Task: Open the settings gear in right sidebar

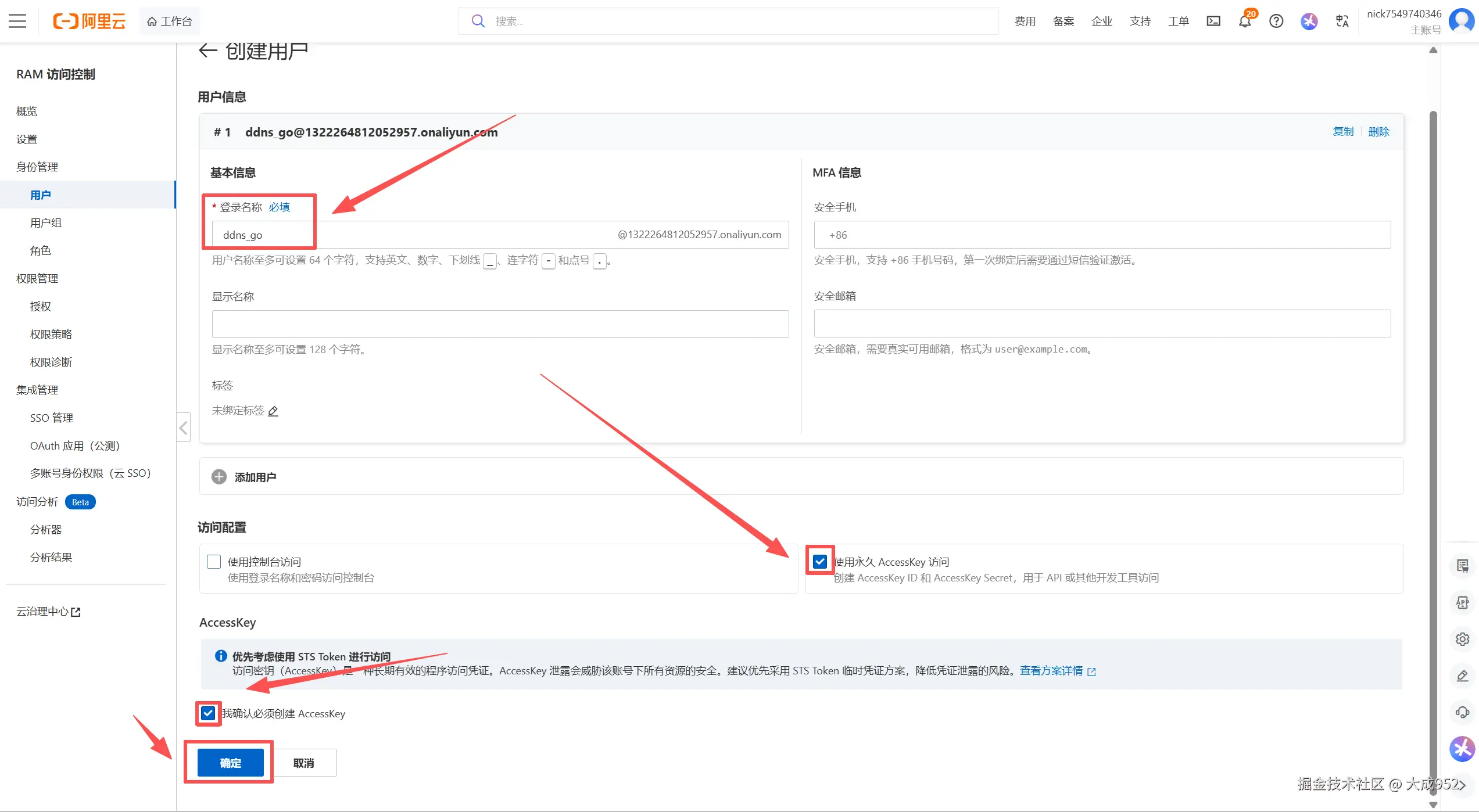Action: pos(1462,639)
